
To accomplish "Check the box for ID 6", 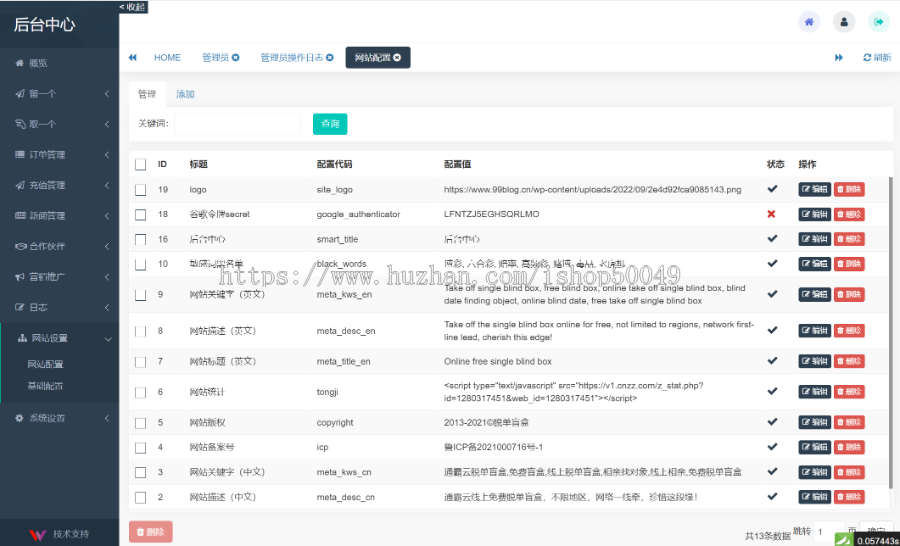I will [x=141, y=393].
